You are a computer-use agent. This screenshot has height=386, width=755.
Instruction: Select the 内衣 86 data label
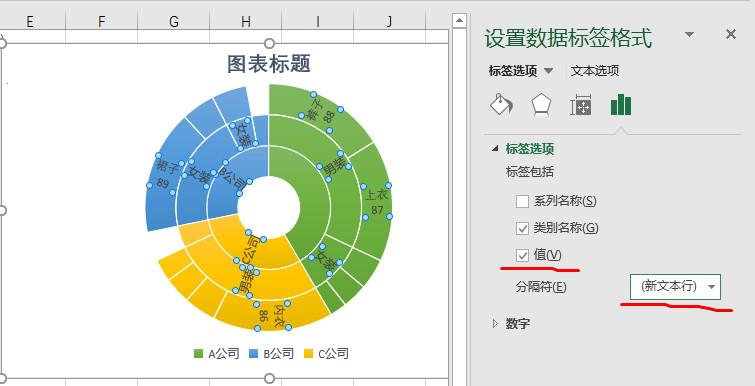click(x=272, y=316)
